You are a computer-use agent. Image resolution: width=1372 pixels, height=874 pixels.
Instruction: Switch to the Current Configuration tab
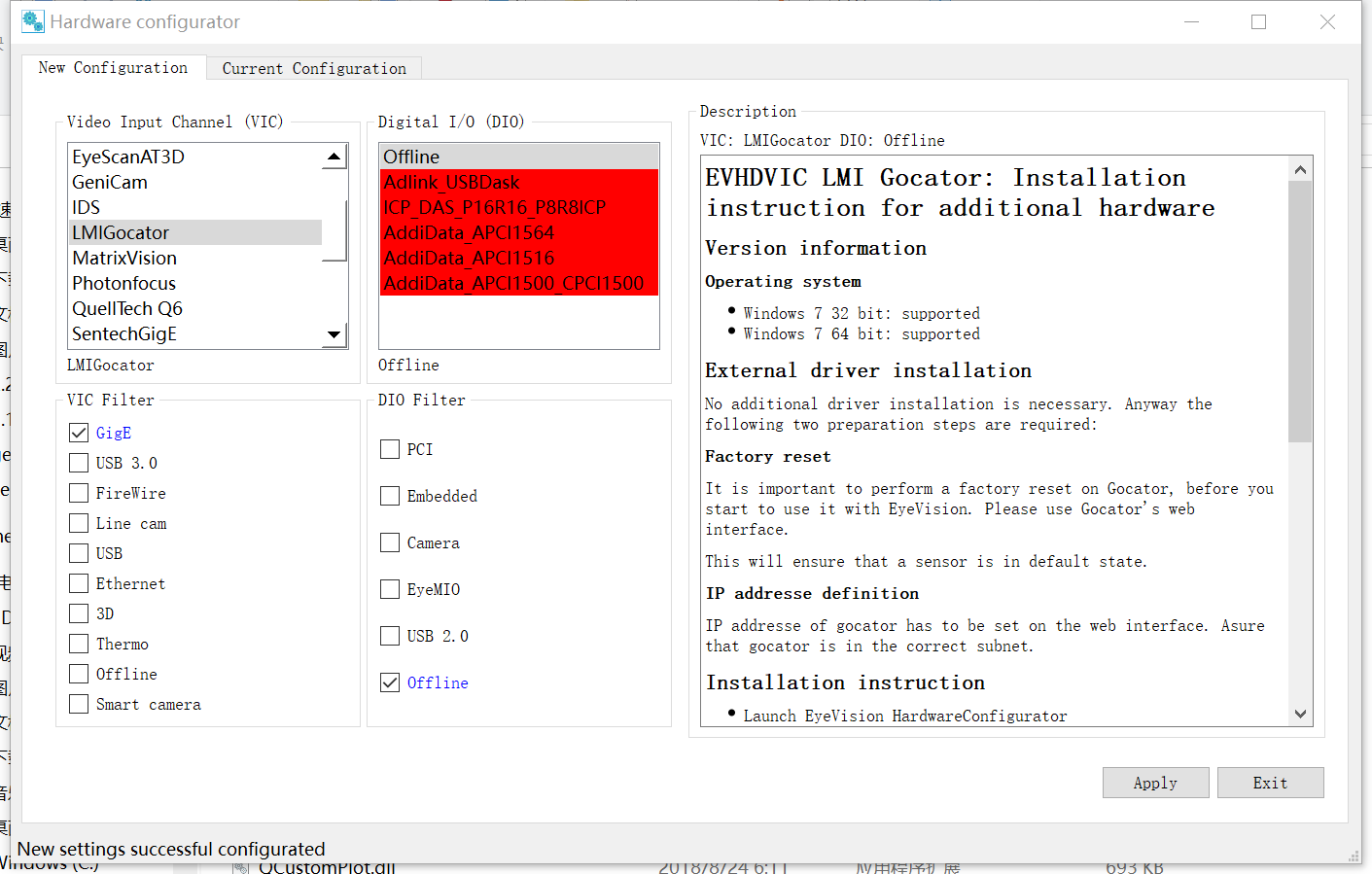(x=313, y=68)
